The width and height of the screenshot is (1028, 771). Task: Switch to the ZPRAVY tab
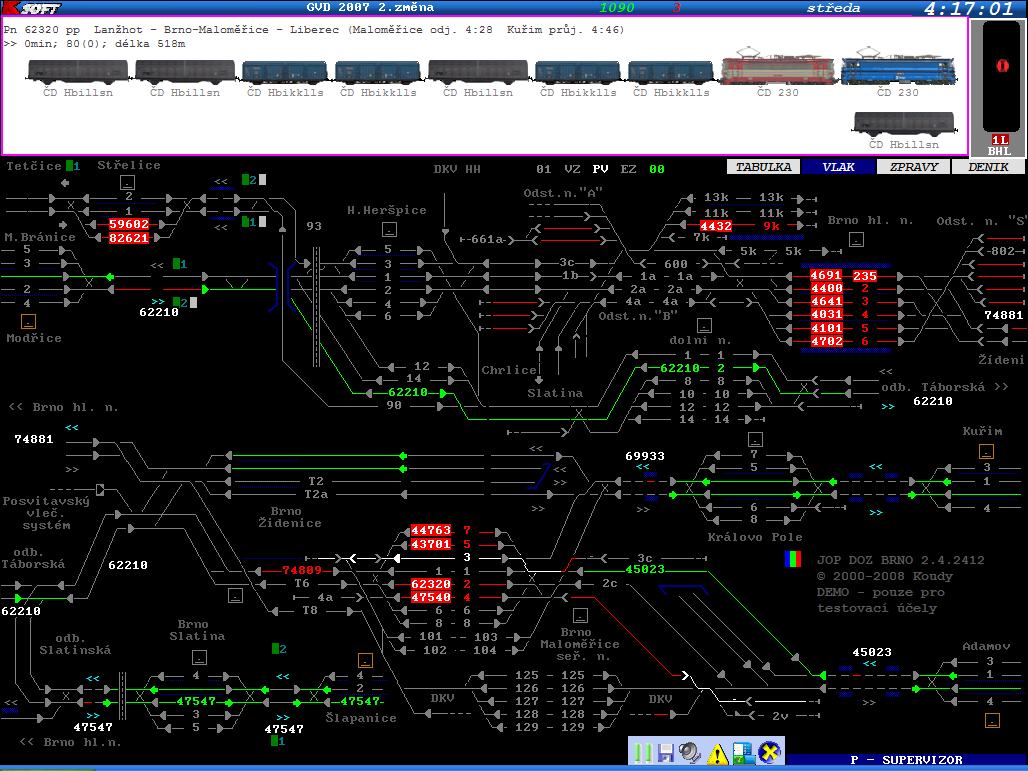[914, 167]
